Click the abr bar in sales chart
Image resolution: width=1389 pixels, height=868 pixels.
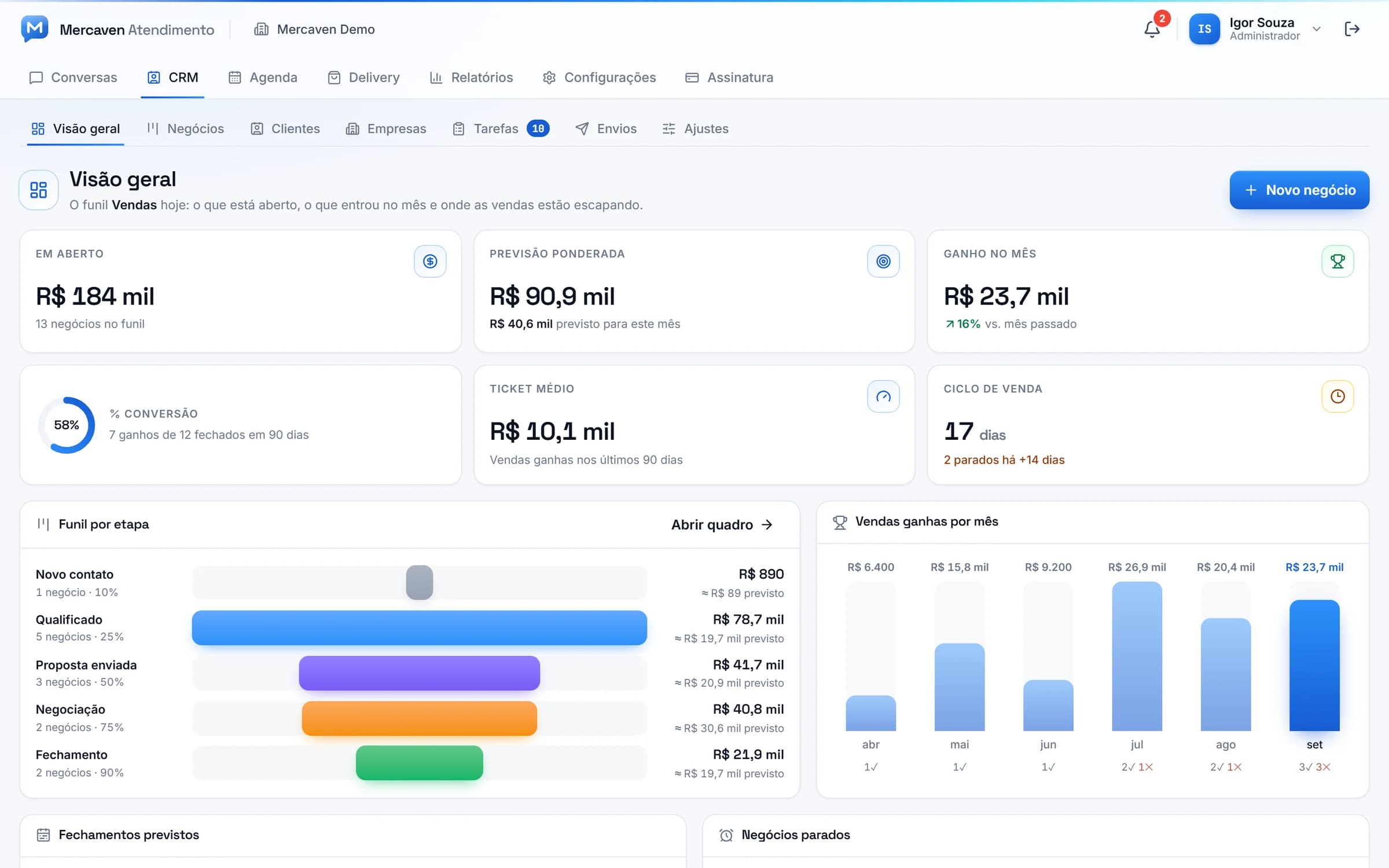point(870,713)
